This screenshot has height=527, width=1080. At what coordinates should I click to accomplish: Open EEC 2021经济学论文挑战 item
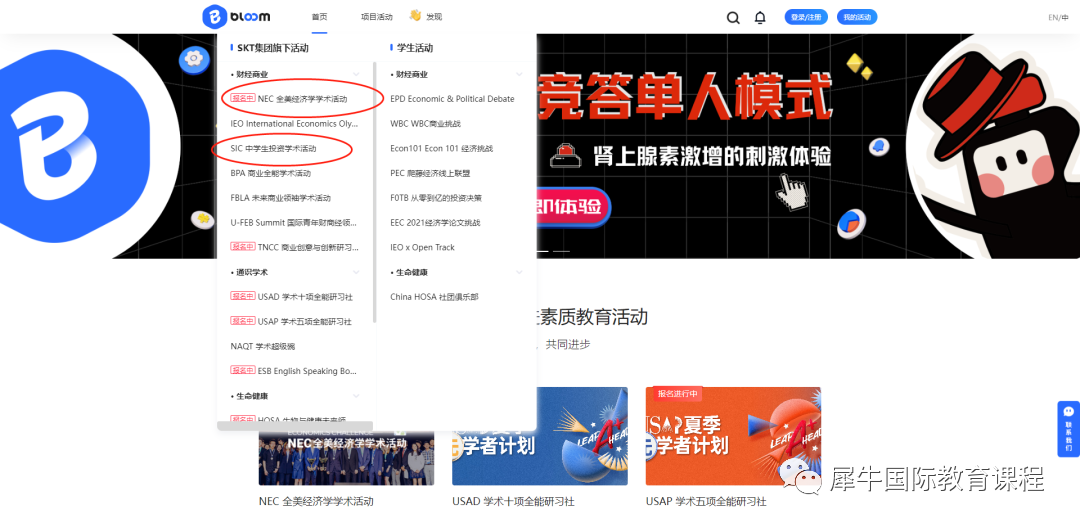[435, 223]
